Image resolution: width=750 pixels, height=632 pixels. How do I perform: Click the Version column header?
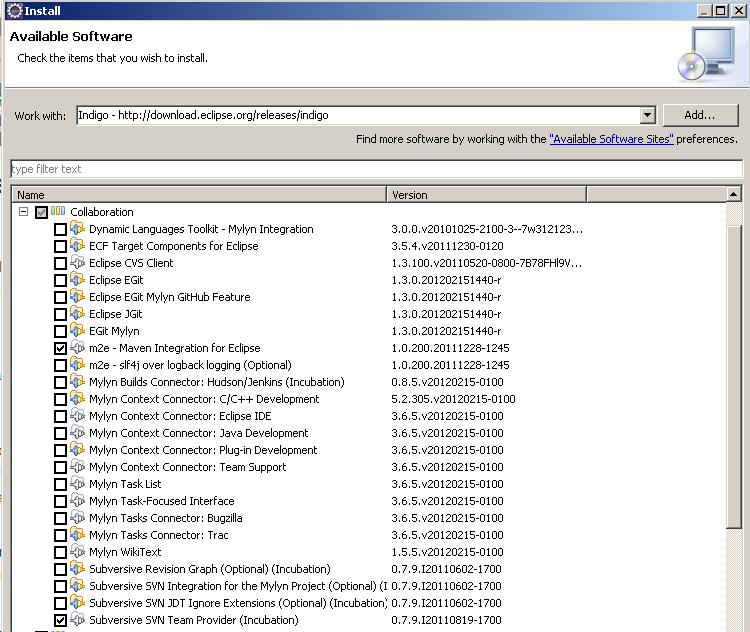486,195
